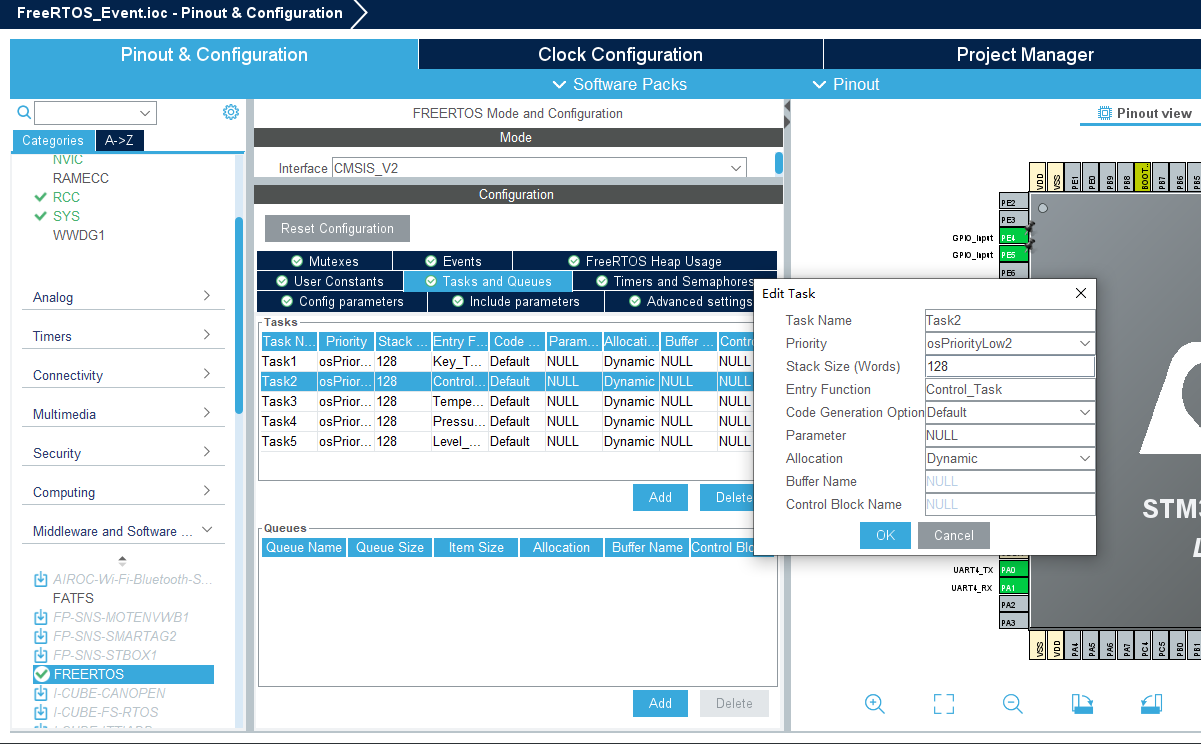Click download icon for FP-SNS-MOTENVWB1

point(41,617)
